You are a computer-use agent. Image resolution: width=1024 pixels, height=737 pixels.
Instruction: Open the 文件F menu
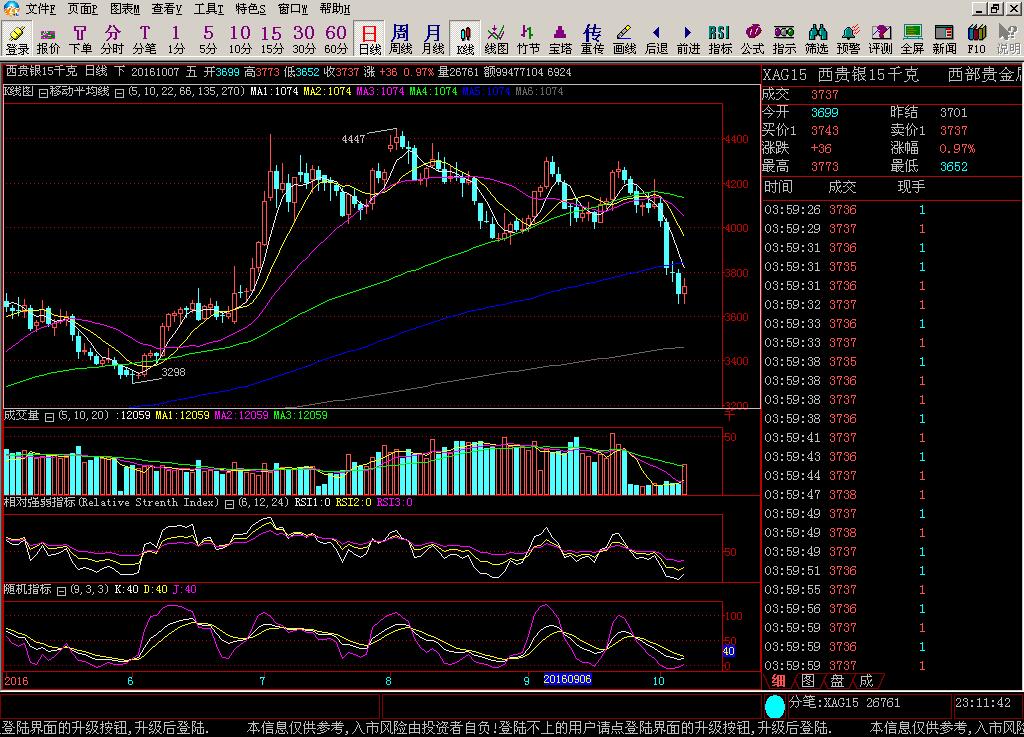point(40,8)
